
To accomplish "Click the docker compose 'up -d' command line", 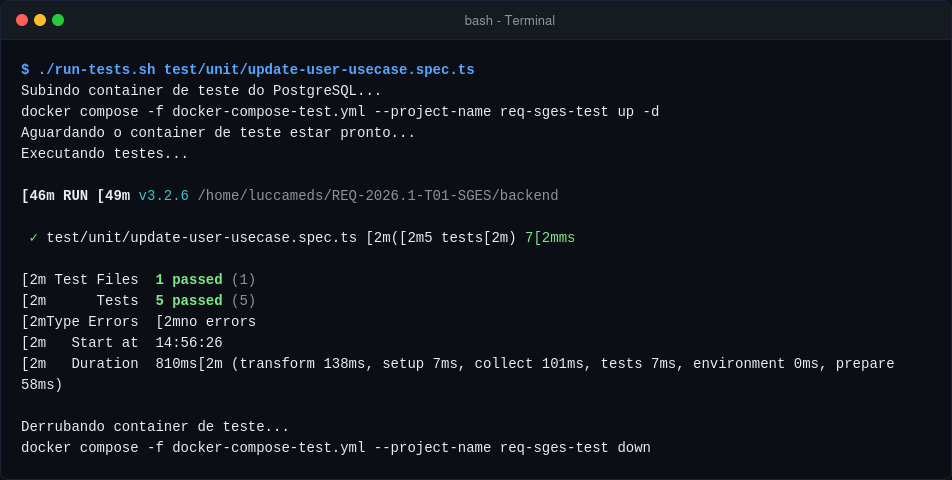I will click(x=340, y=112).
